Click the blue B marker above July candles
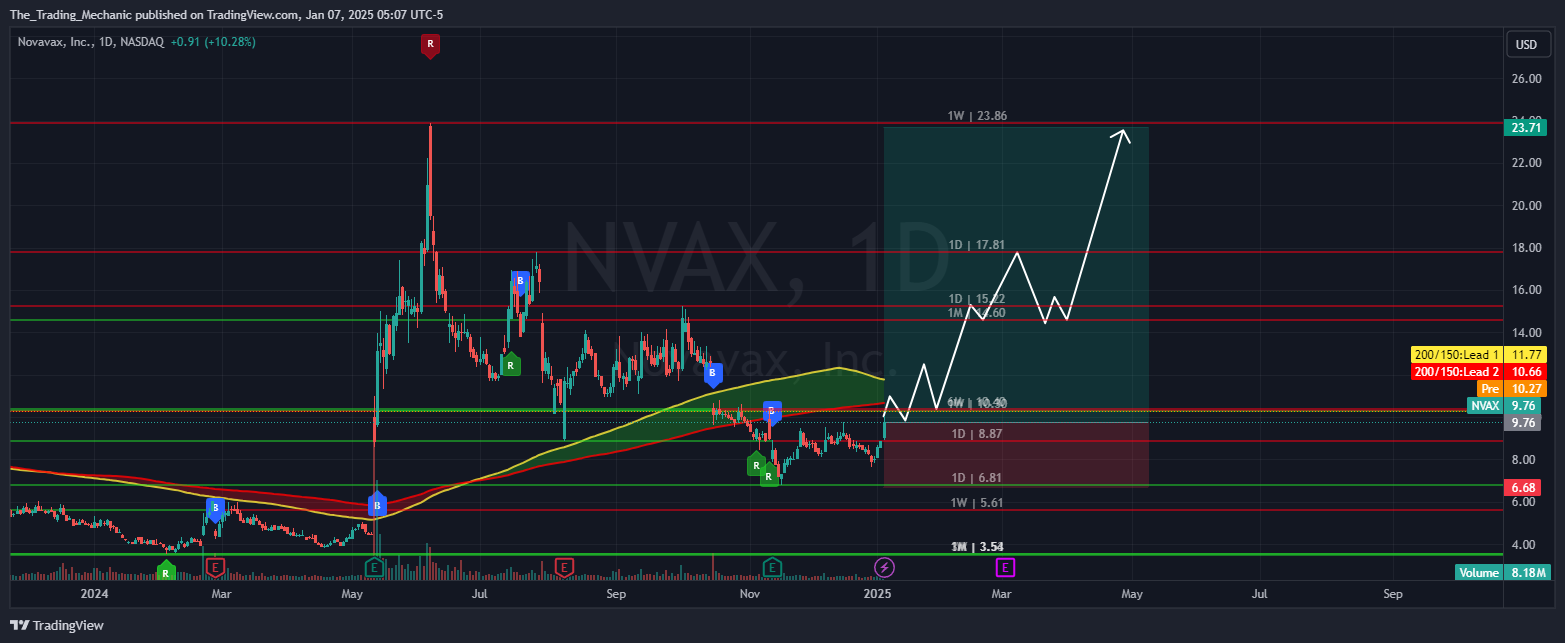Viewport: 1565px width, 643px height. pyautogui.click(x=520, y=282)
